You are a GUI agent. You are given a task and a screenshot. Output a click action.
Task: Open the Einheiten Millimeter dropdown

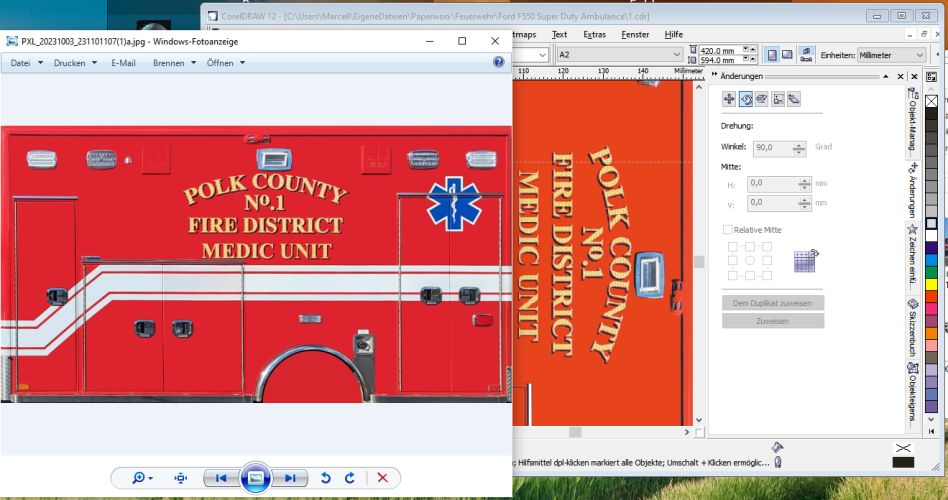coord(920,55)
